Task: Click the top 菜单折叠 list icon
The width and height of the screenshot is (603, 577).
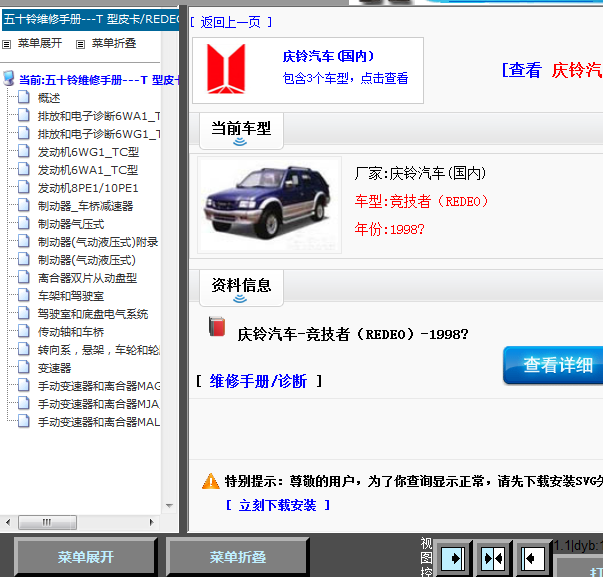Action: (80, 45)
